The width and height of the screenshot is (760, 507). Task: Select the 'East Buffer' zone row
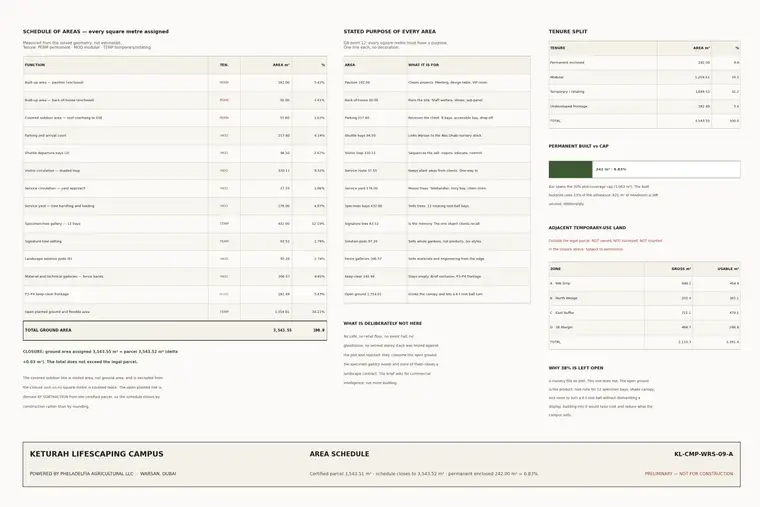pyautogui.click(x=644, y=313)
